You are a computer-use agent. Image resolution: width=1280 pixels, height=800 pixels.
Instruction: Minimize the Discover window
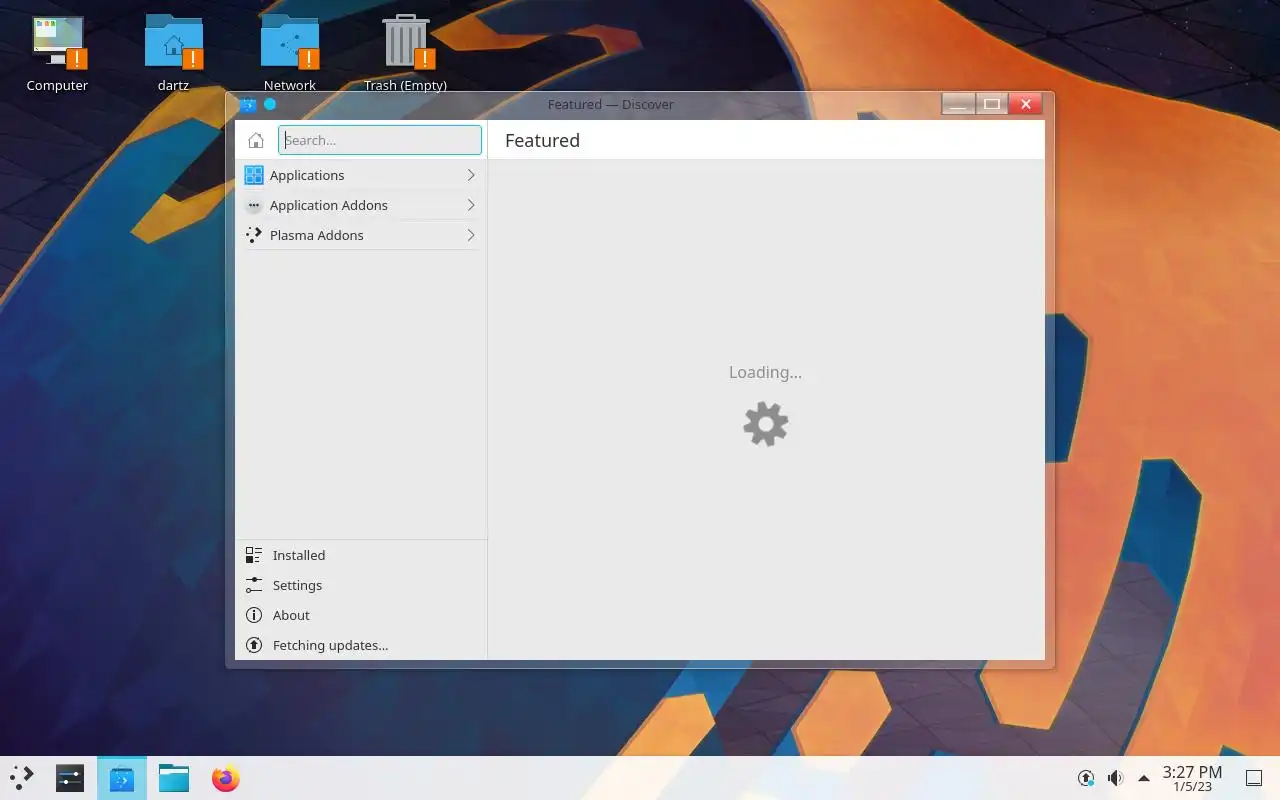pos(958,104)
